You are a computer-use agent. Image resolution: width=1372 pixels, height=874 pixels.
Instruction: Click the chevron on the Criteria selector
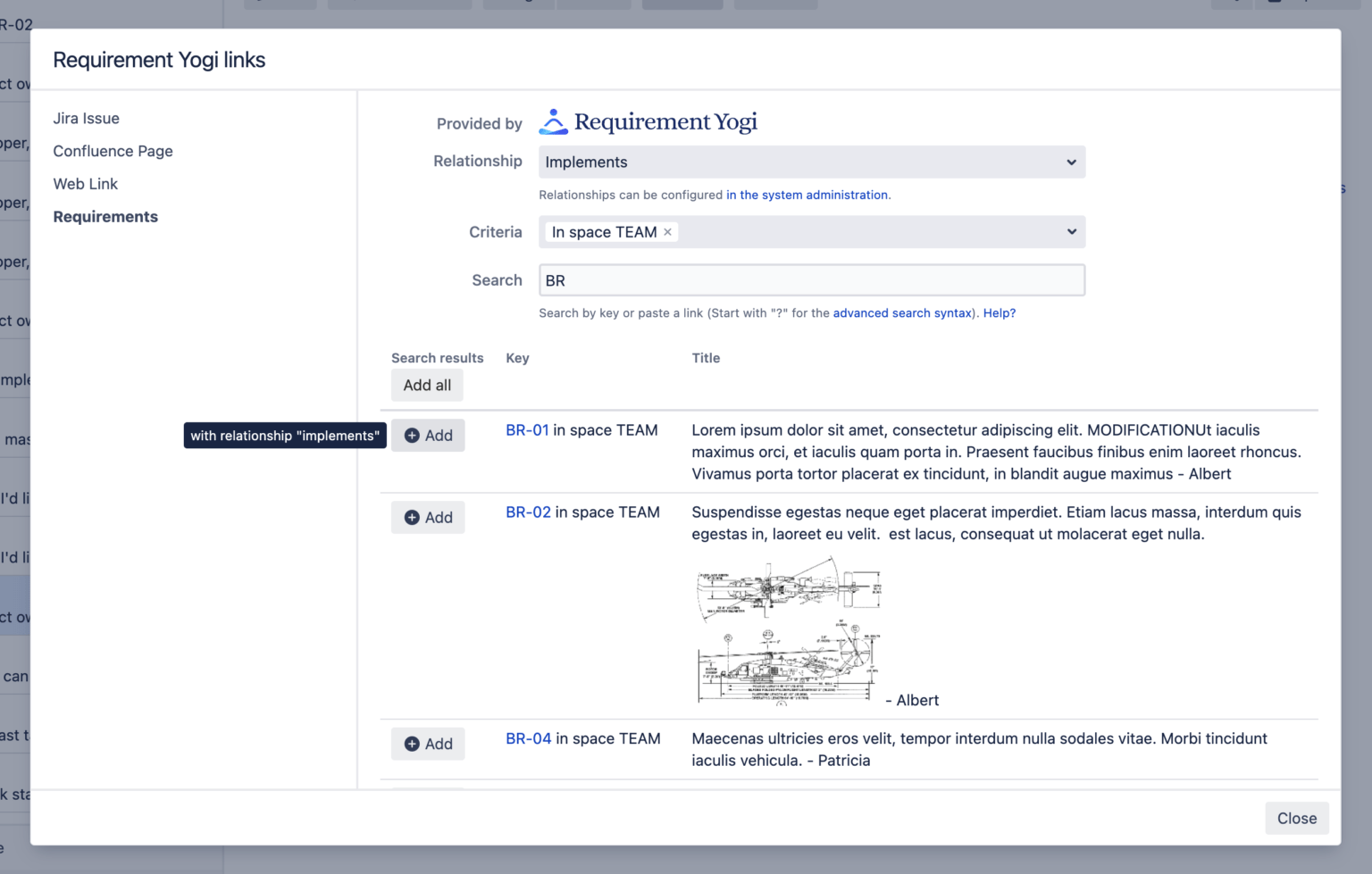point(1071,231)
